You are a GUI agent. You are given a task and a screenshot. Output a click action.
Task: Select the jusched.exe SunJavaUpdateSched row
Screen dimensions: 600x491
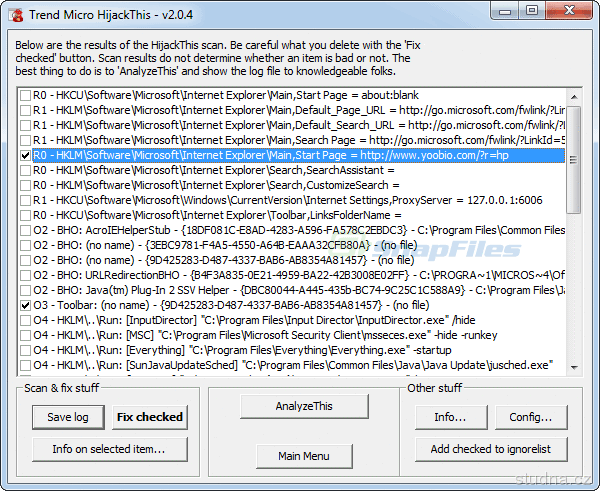point(293,365)
